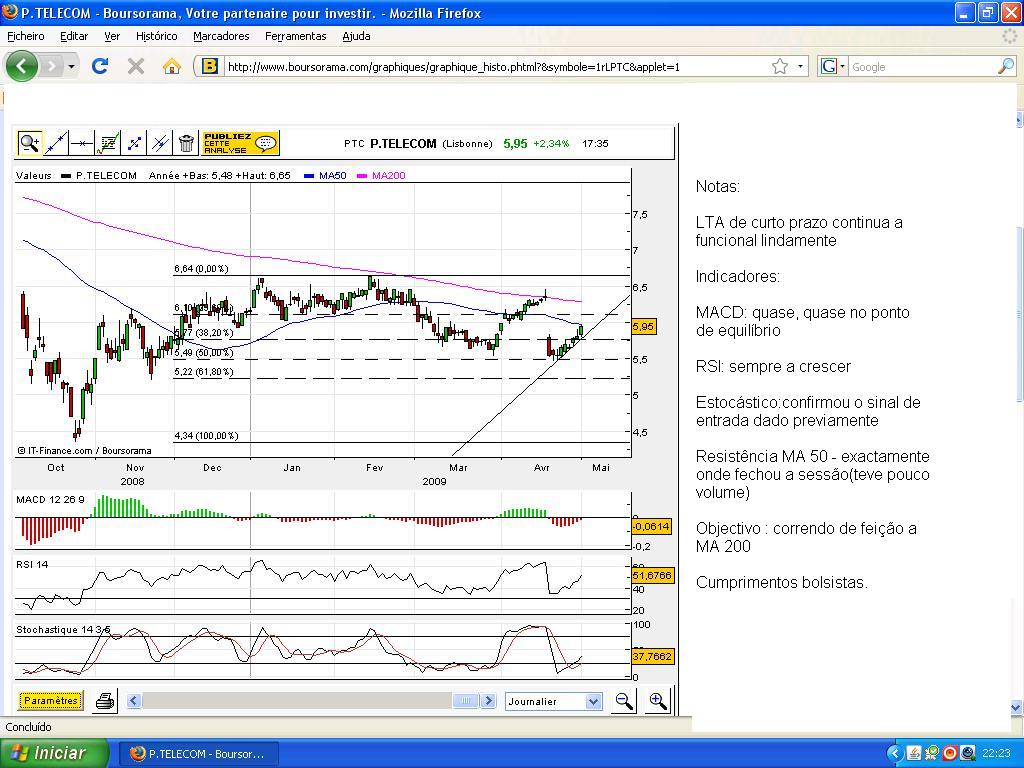This screenshot has width=1024, height=768.
Task: Open the Google search engine selector dropdown
Action: coord(833,67)
